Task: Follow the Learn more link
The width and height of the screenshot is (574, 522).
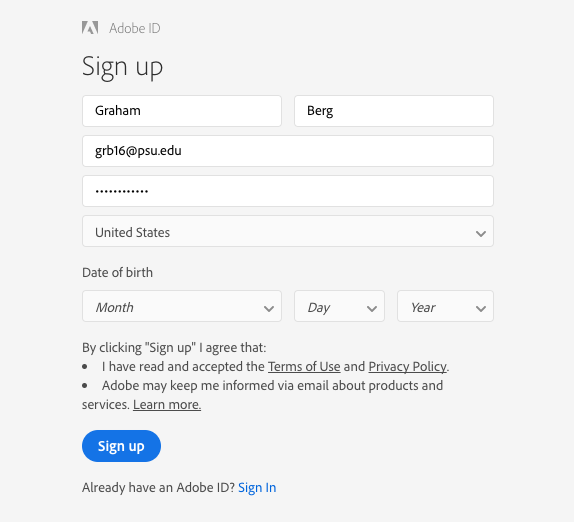Action: 167,404
